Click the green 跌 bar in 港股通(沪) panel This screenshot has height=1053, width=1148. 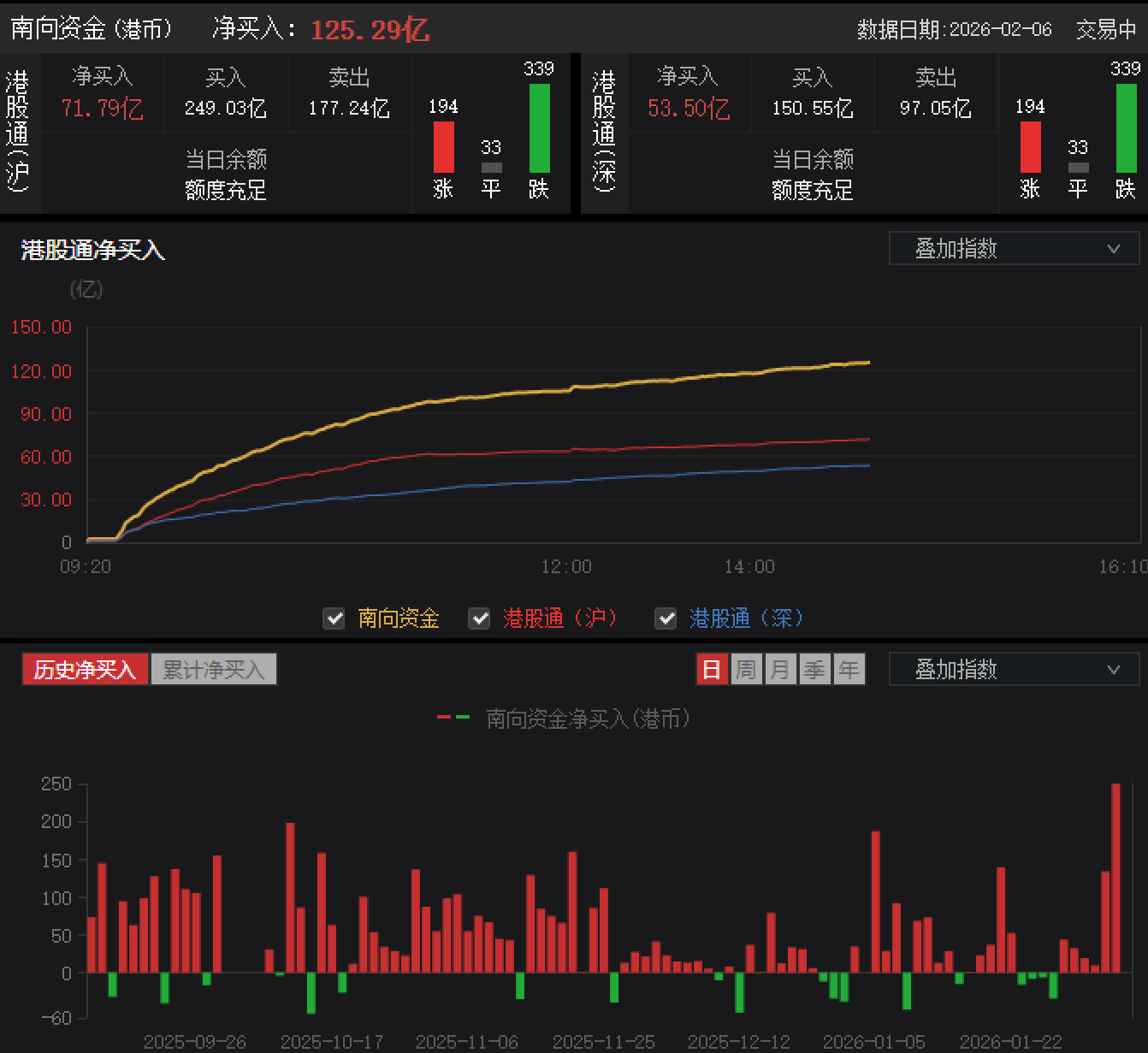tap(539, 128)
